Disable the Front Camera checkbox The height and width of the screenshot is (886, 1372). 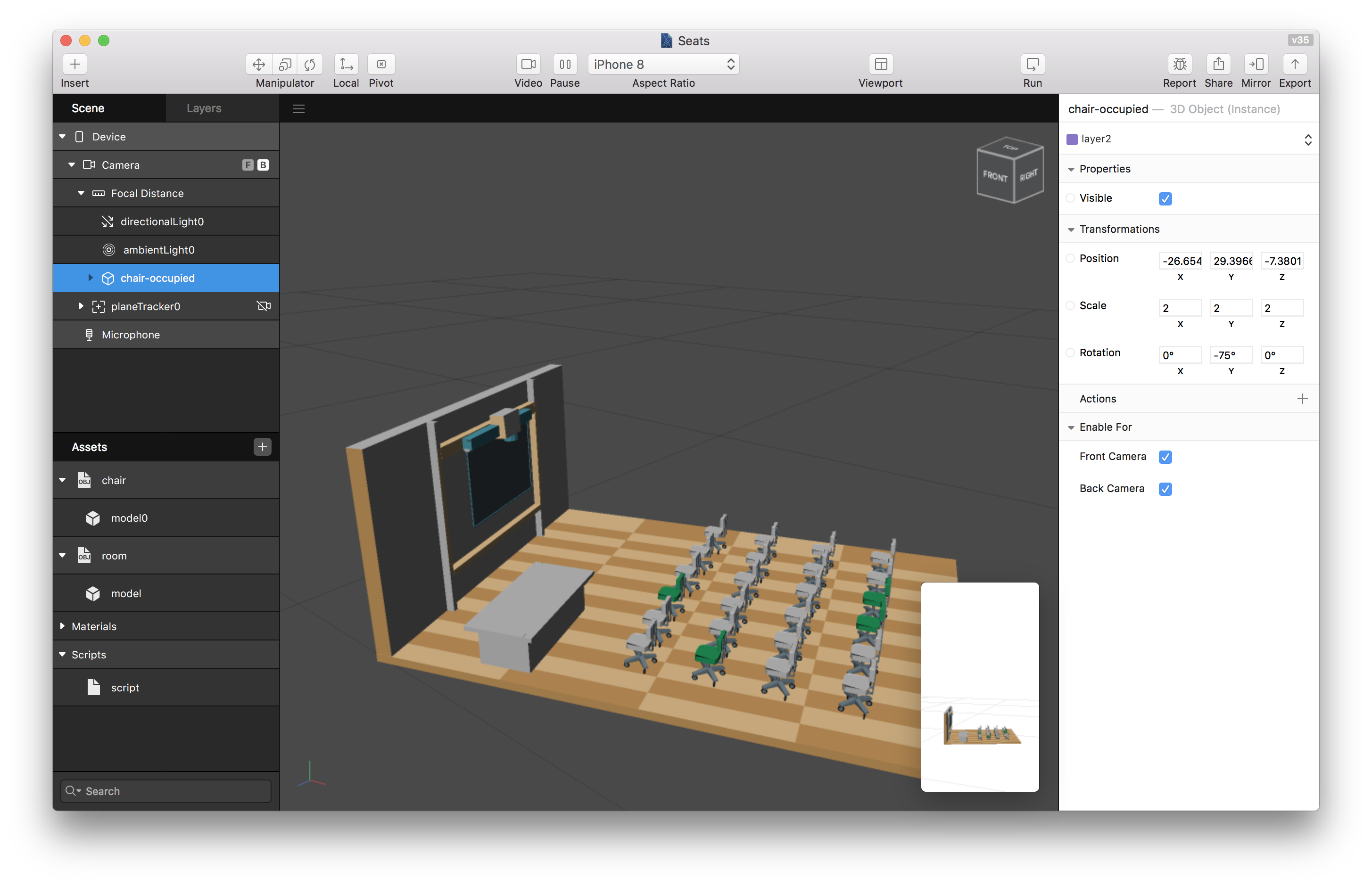[1165, 458]
